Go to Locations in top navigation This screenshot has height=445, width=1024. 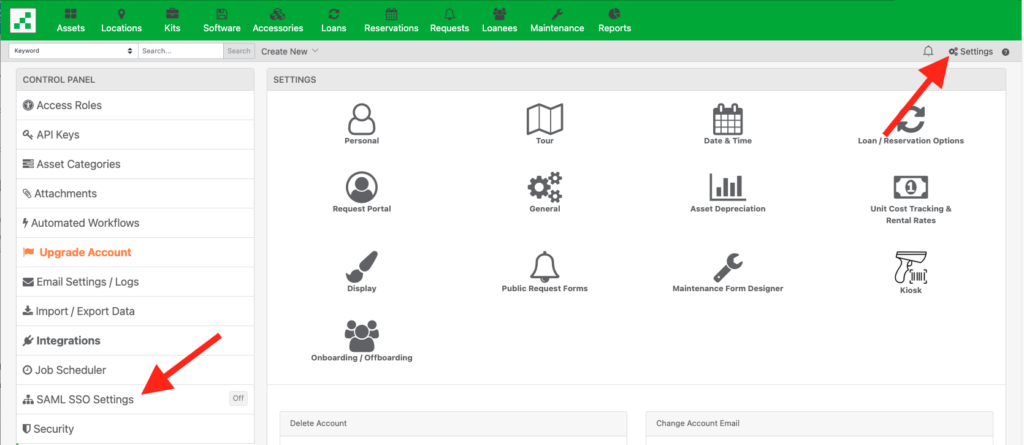(x=121, y=20)
